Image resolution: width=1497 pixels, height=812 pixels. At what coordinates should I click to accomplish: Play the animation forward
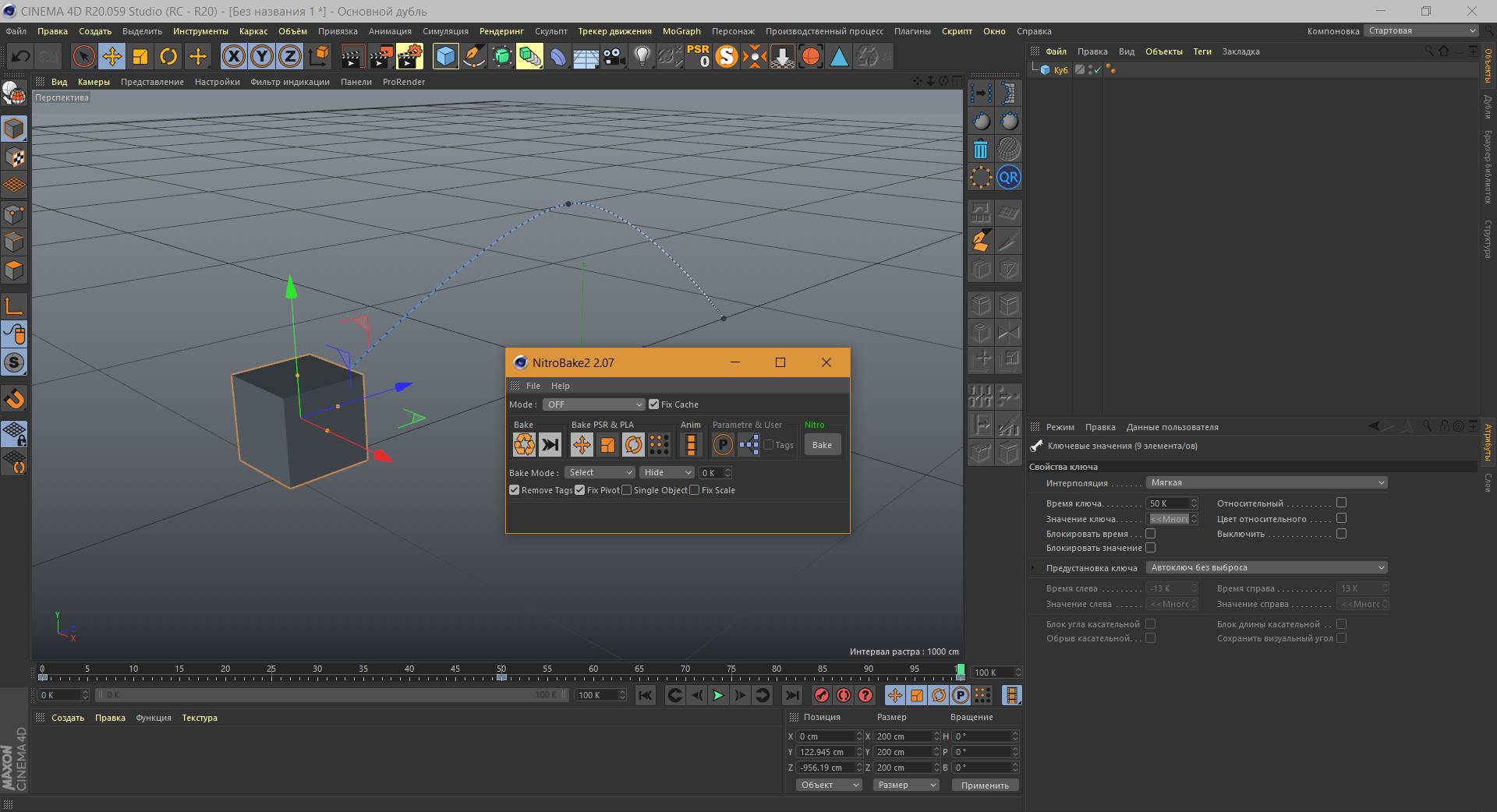point(718,695)
